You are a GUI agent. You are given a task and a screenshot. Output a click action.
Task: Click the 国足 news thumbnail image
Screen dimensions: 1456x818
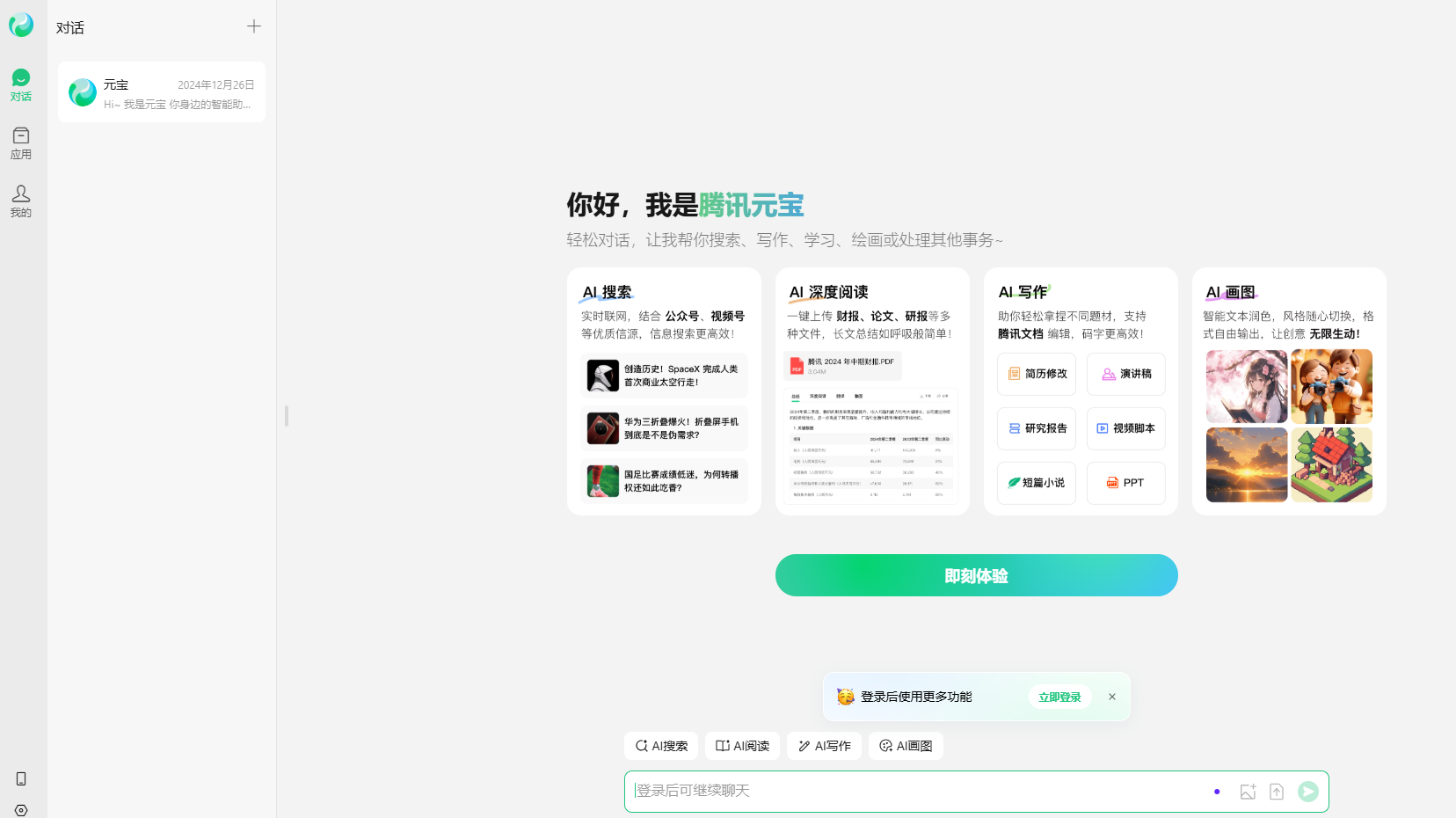point(603,481)
